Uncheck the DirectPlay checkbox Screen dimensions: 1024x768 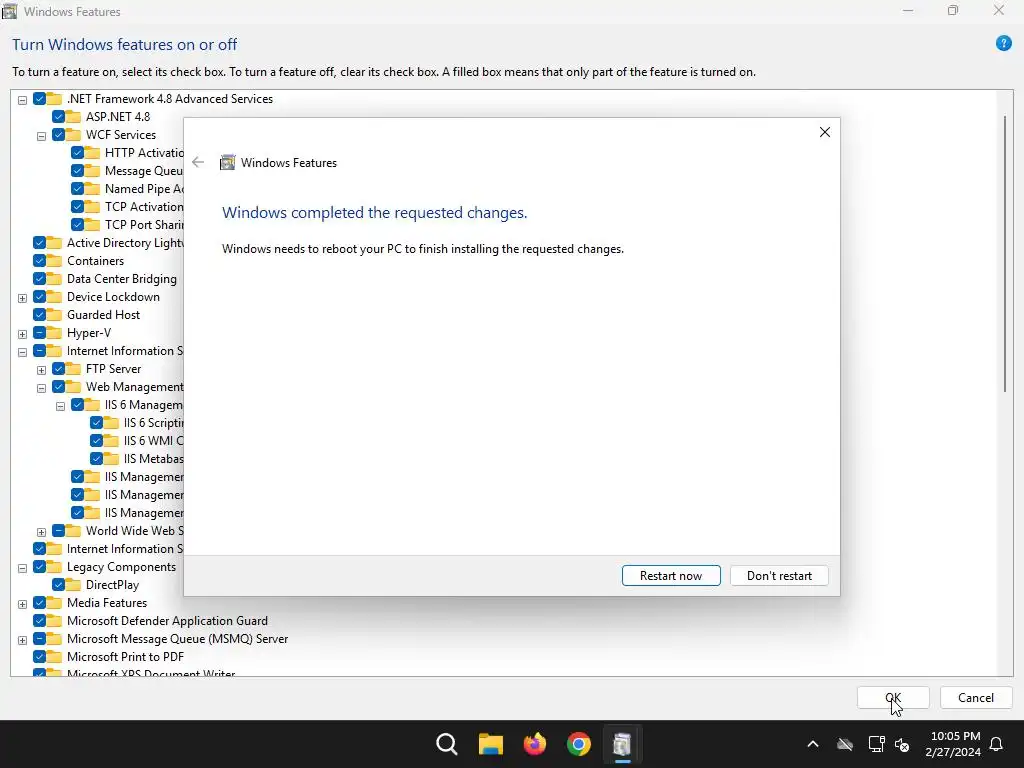pos(58,584)
